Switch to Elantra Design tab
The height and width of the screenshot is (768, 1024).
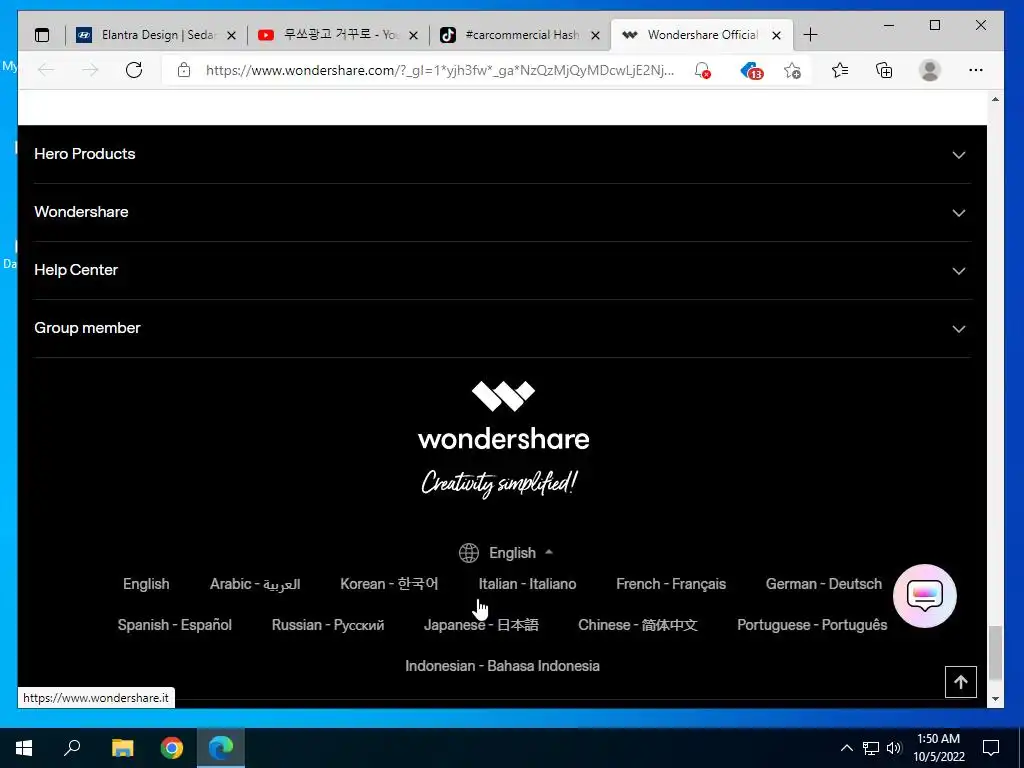155,35
